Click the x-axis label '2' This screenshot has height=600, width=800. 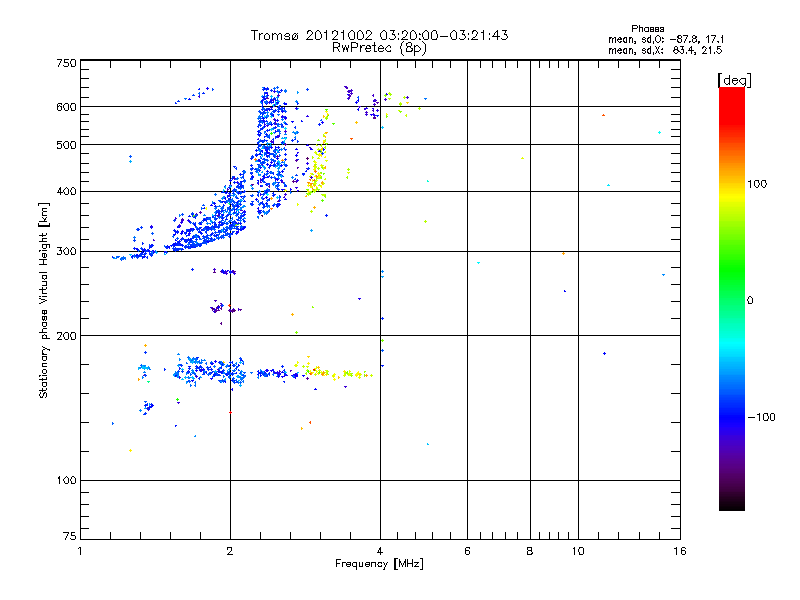pos(230,551)
